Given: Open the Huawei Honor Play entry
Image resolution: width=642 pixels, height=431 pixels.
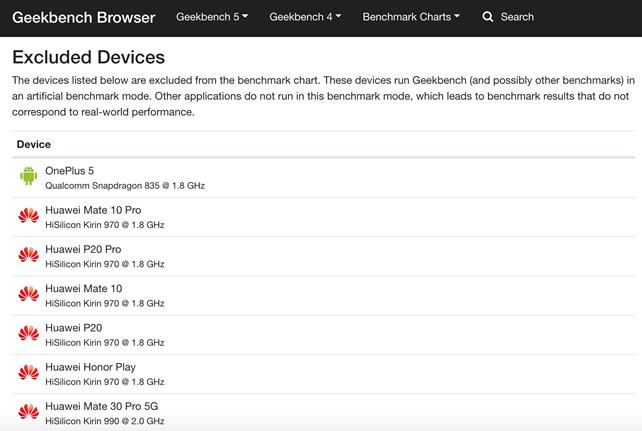Looking at the screenshot, I should [90, 367].
